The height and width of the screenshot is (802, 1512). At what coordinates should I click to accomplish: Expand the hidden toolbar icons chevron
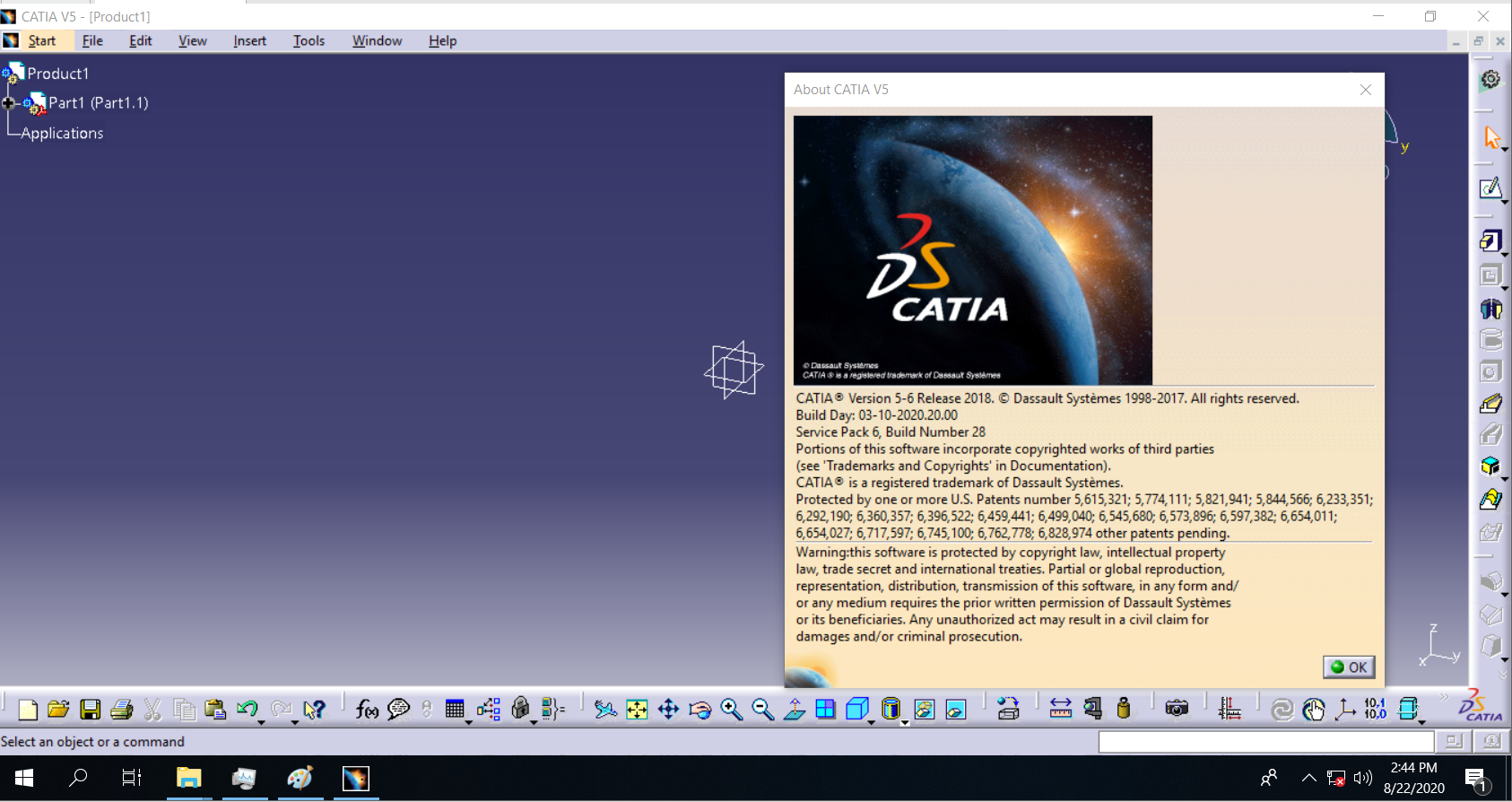1444,697
